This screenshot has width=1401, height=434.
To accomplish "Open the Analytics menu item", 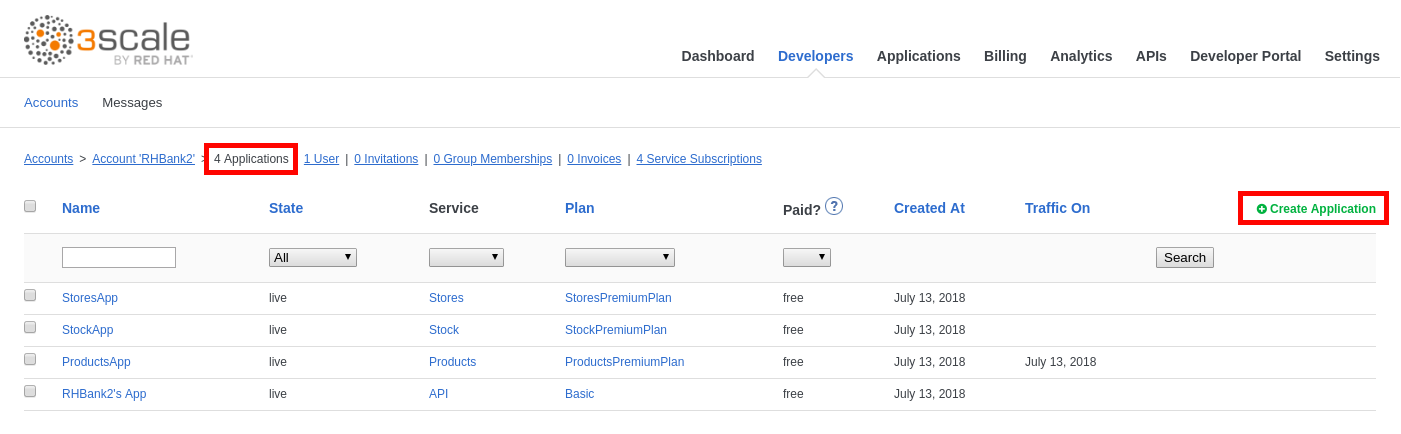I will point(1080,56).
